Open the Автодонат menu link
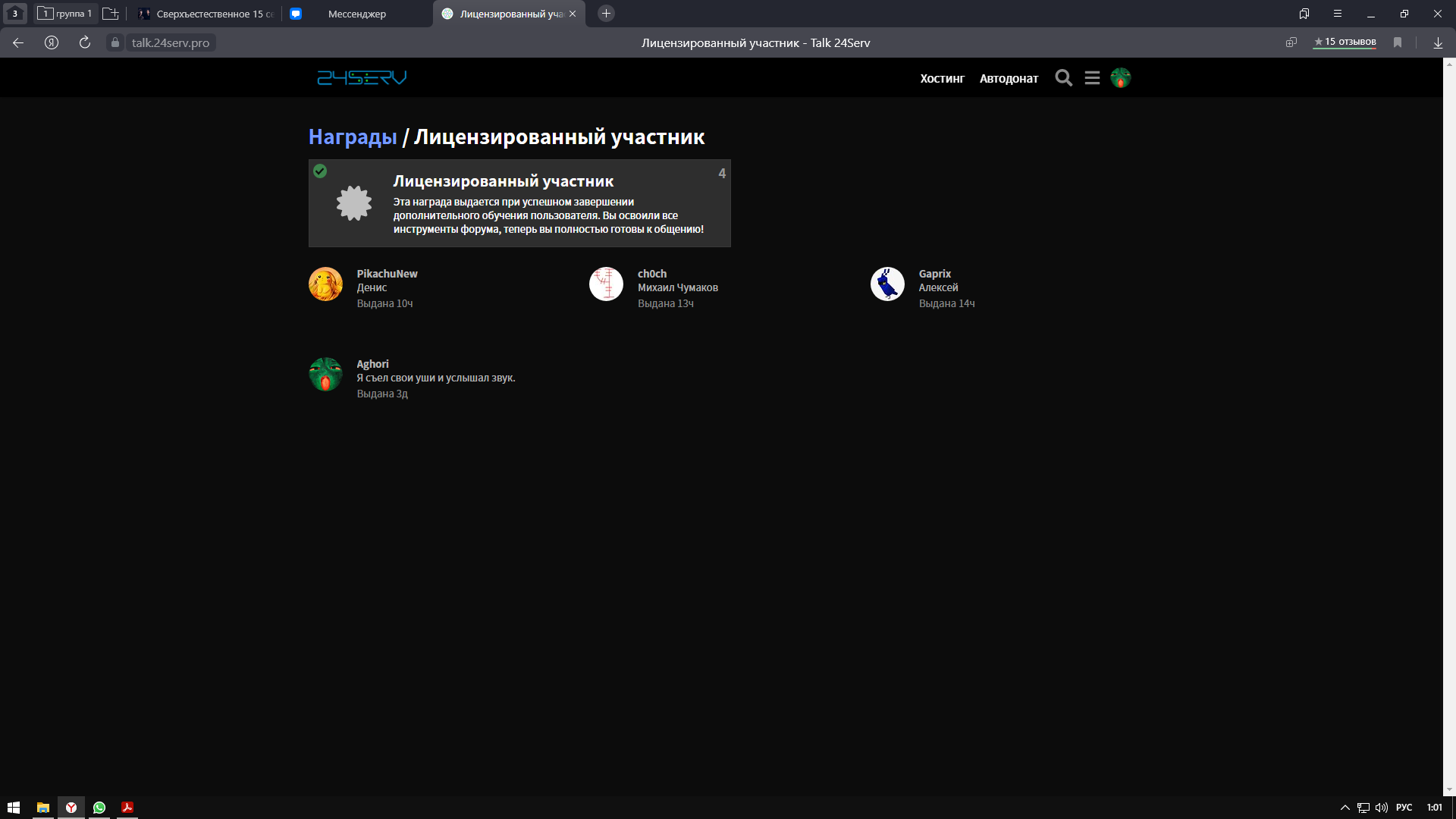This screenshot has width=1456, height=819. click(1009, 78)
